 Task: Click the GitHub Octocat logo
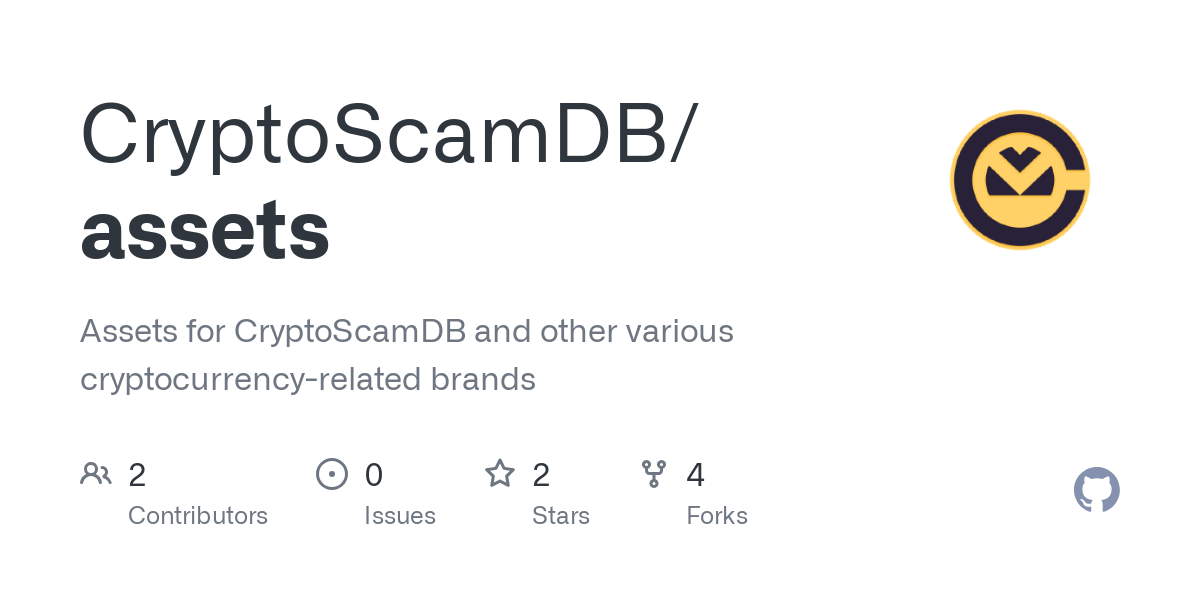[x=1096, y=490]
